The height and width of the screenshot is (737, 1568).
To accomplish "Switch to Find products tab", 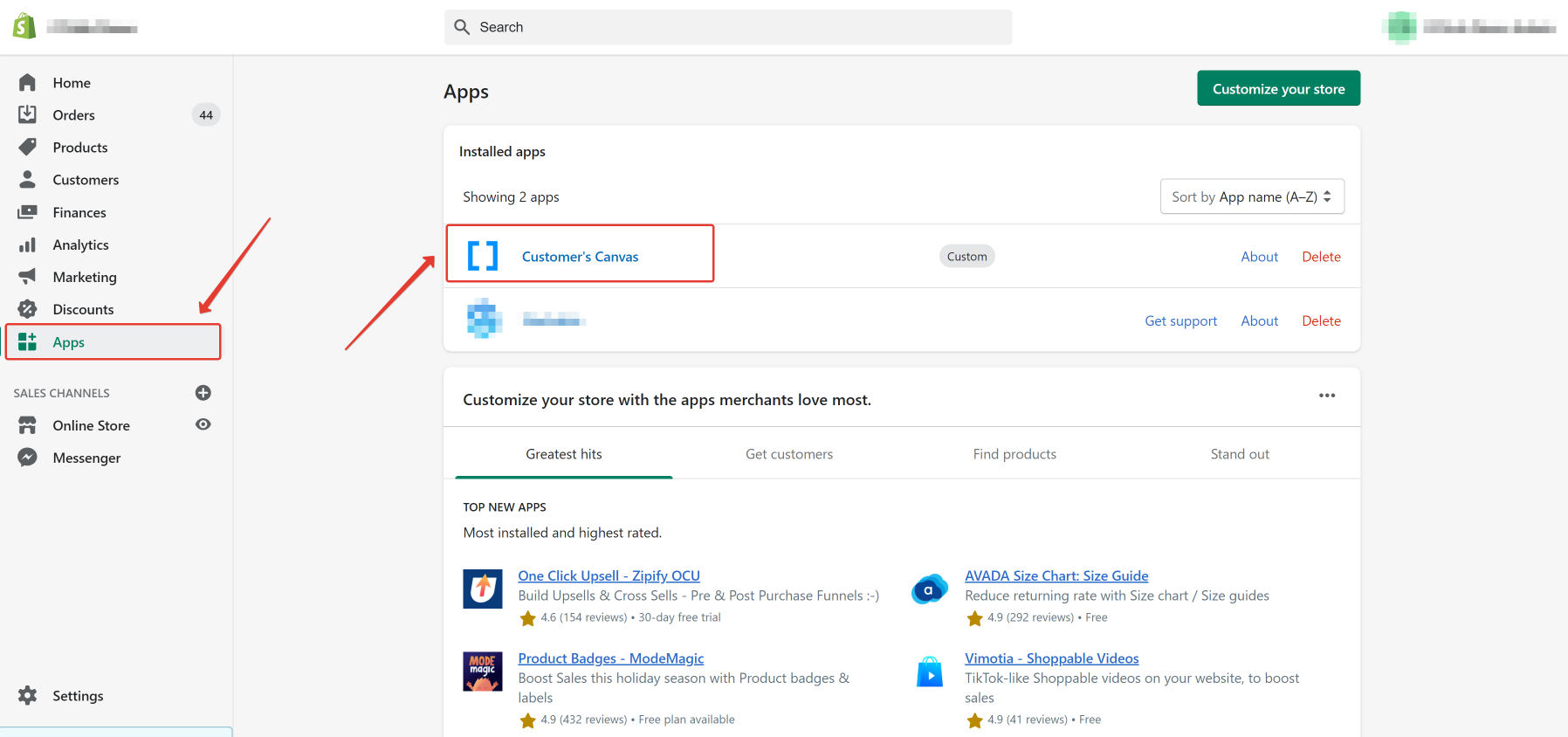I will click(x=1014, y=453).
